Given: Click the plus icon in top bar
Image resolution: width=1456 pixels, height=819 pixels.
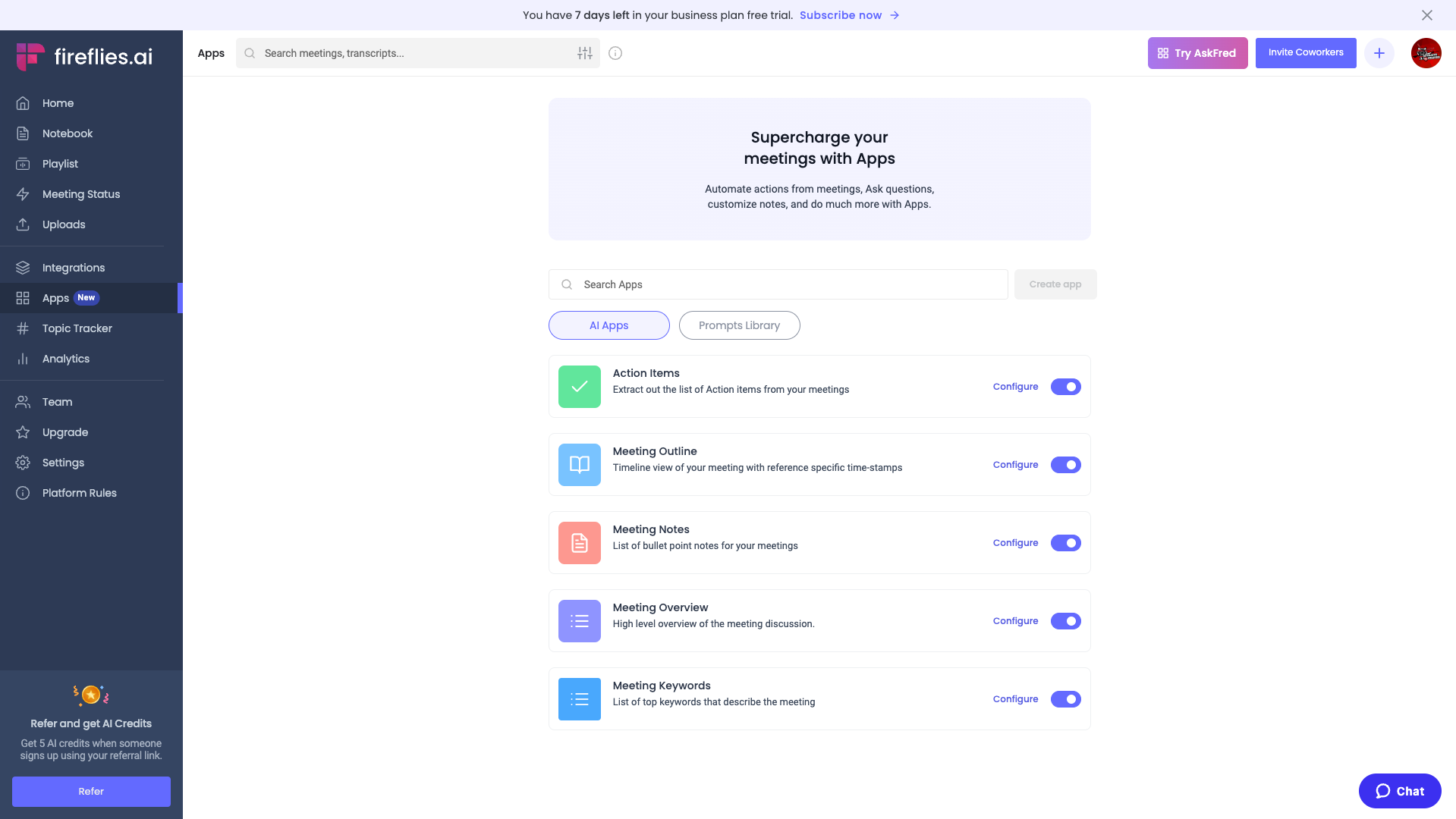Looking at the screenshot, I should (x=1379, y=53).
